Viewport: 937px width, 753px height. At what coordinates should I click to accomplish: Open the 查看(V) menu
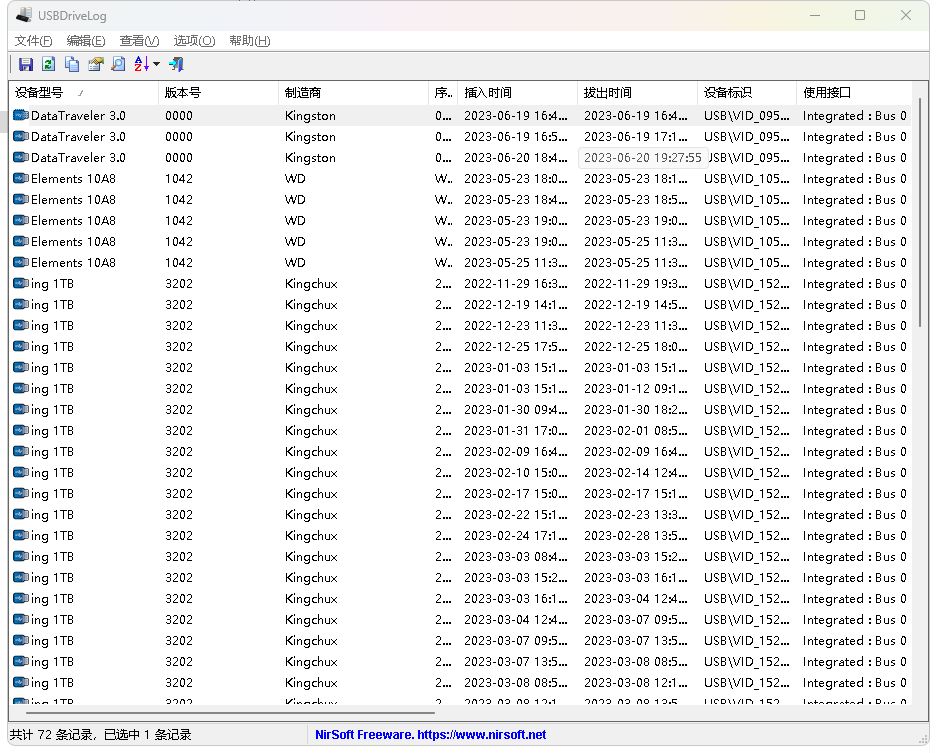(x=139, y=41)
